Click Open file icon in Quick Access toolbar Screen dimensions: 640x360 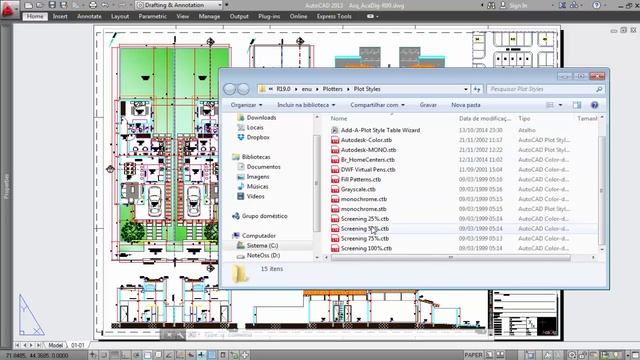point(40,5)
